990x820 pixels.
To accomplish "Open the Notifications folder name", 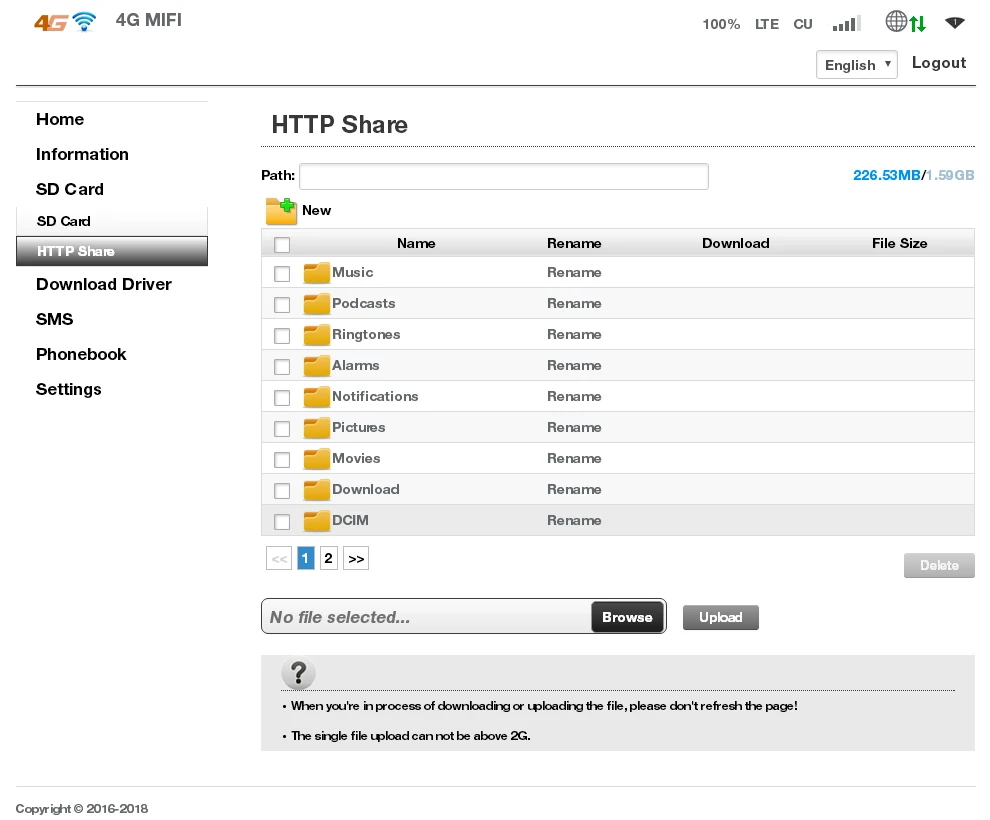I will click(x=375, y=396).
